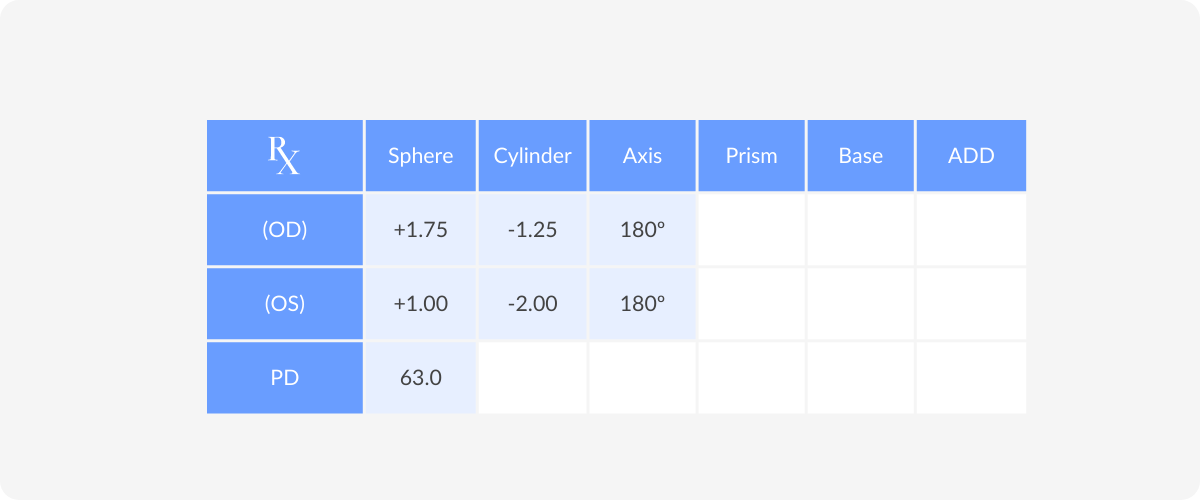This screenshot has width=1200, height=500.
Task: Click the OS sphere value +1.00
Action: coord(421,304)
